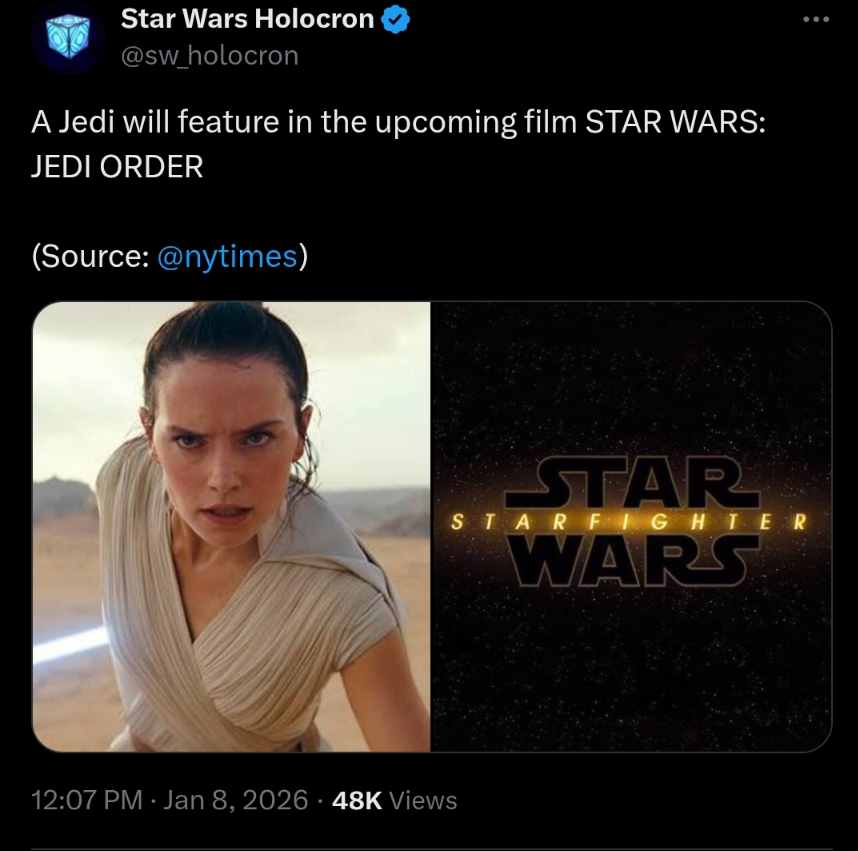The image size is (858, 851).
Task: Click the word STAR in the logo
Action: (632, 483)
